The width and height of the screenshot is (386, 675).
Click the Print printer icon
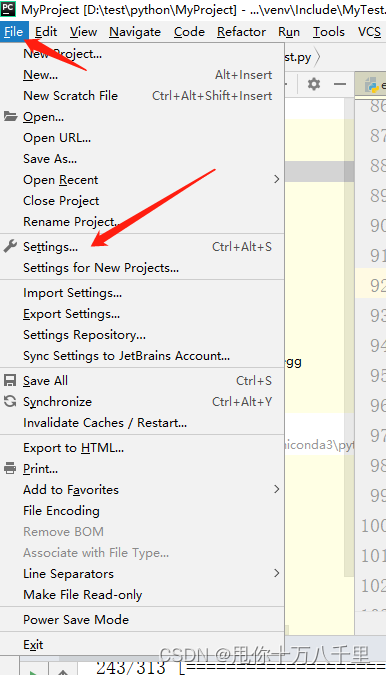[x=10, y=468]
